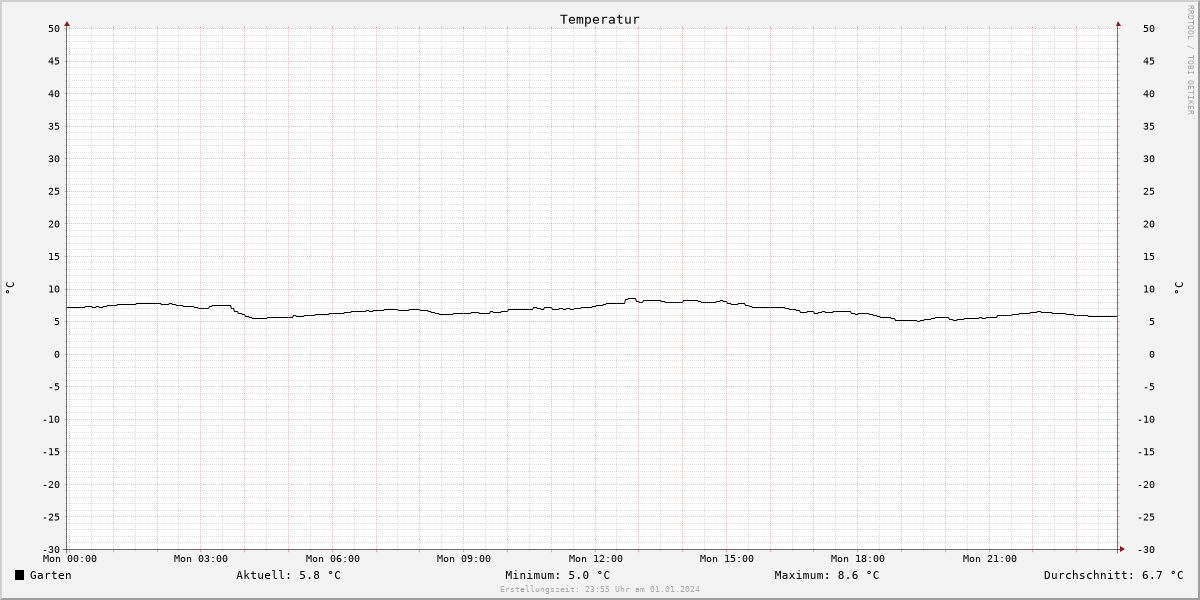
Task: Click the "-30" label on the left axis
Action: [x=51, y=550]
